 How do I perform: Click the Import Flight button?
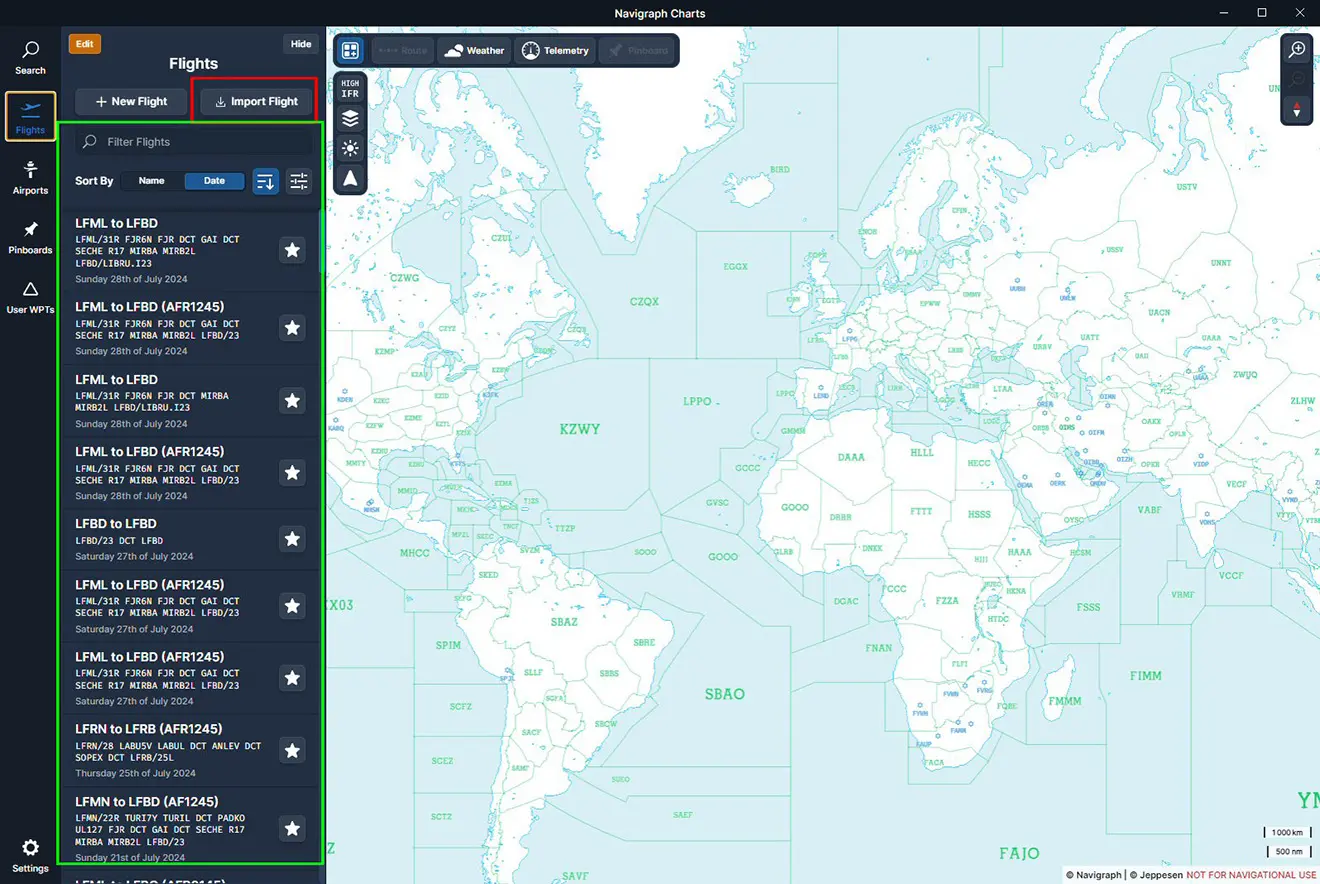pyautogui.click(x=256, y=101)
